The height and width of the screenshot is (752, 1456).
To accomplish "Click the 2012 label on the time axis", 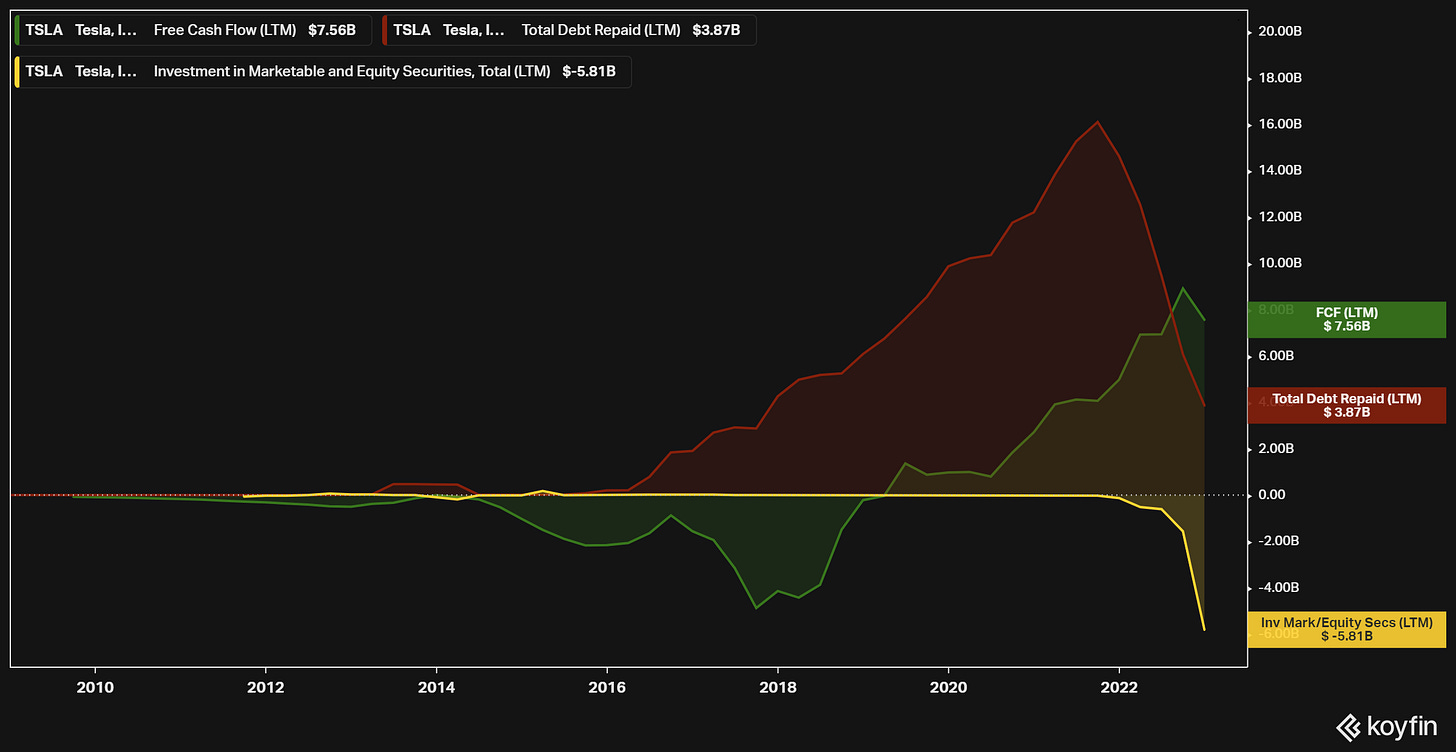I will click(265, 687).
